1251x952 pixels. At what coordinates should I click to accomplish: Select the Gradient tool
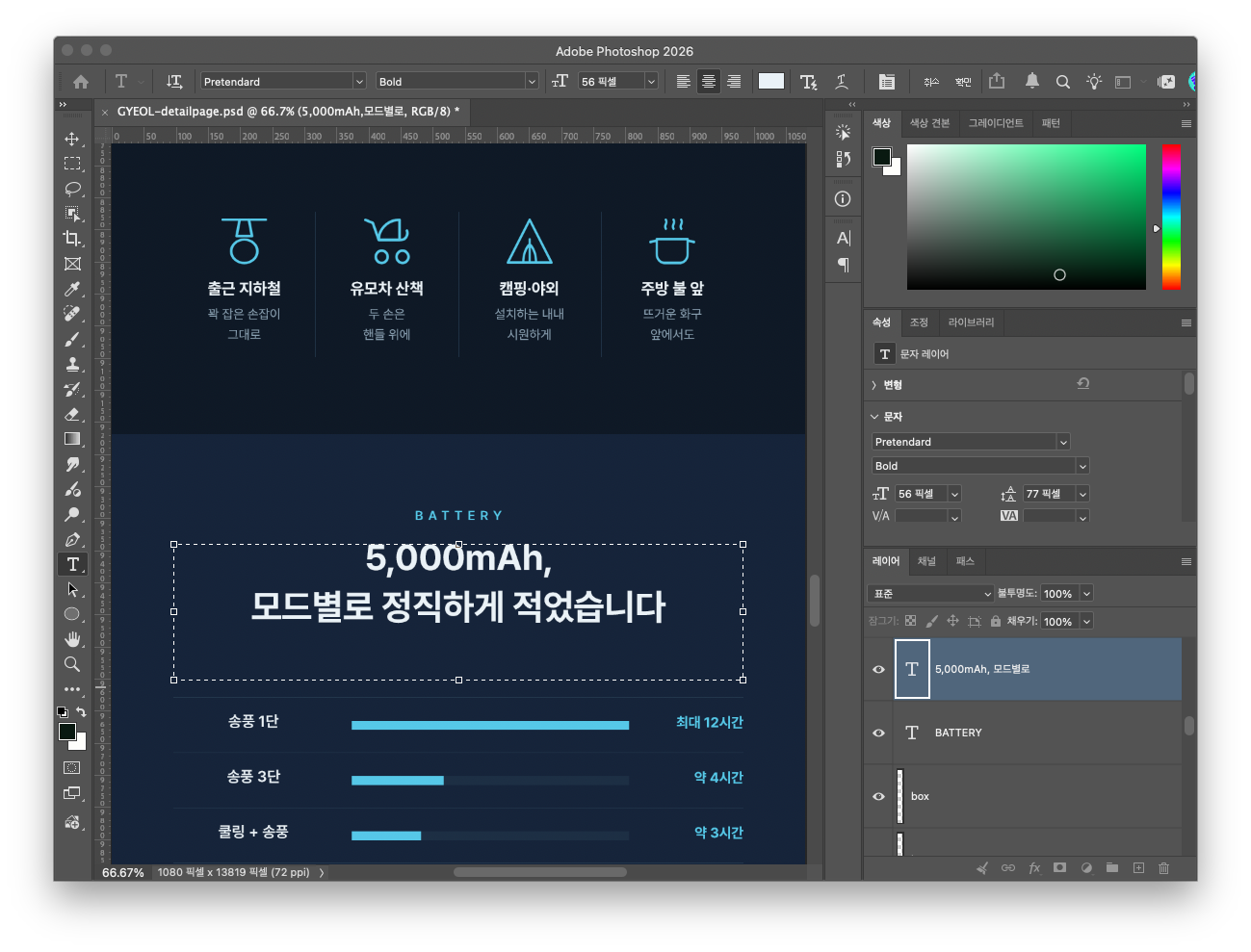click(x=72, y=439)
